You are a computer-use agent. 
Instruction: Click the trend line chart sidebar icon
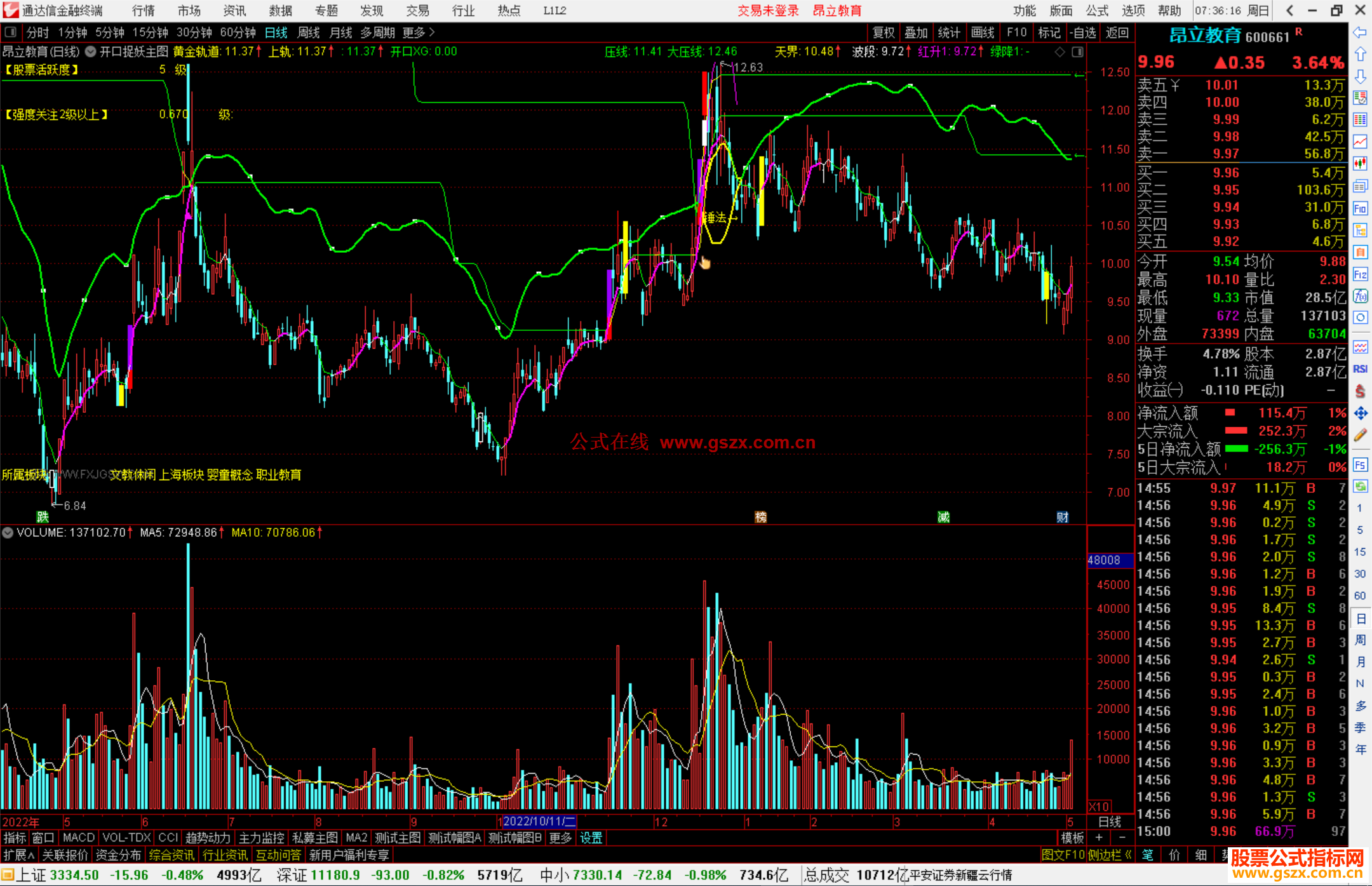click(1360, 141)
